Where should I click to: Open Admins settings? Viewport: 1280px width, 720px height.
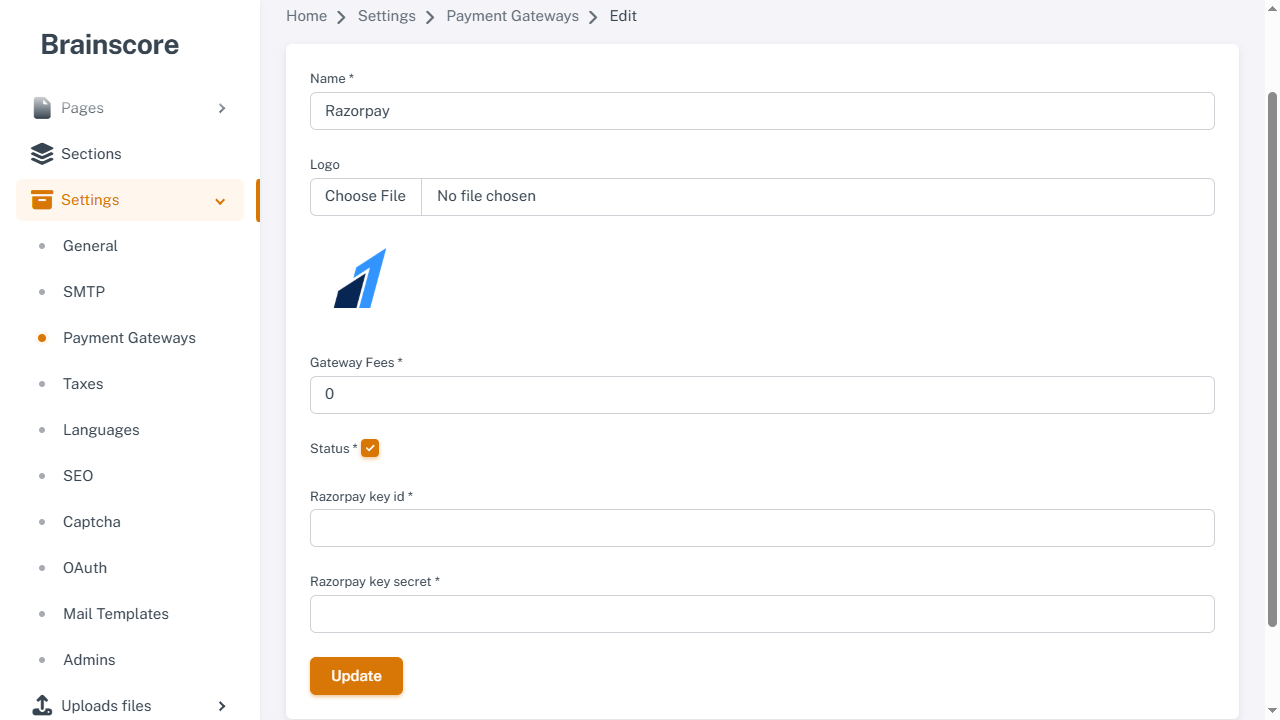point(89,660)
